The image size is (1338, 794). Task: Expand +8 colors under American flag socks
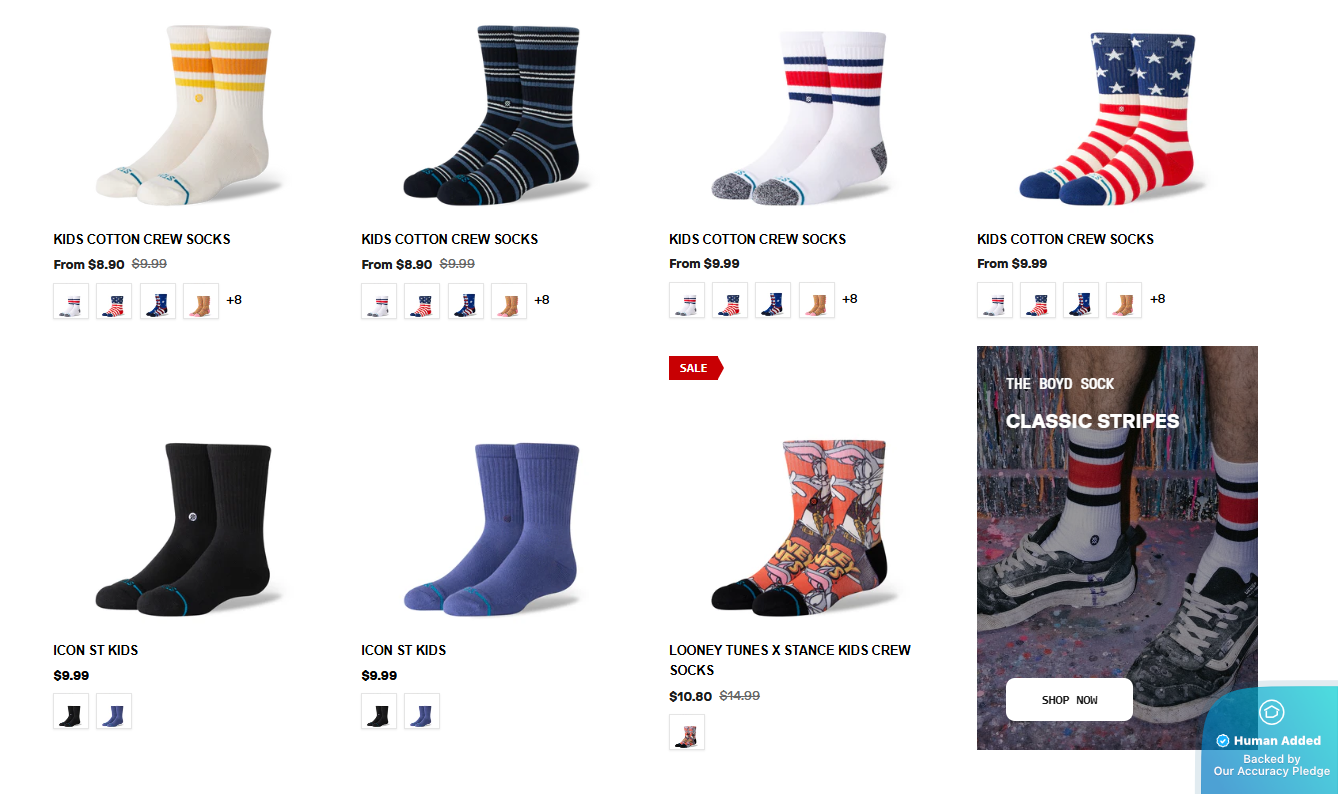(1158, 298)
